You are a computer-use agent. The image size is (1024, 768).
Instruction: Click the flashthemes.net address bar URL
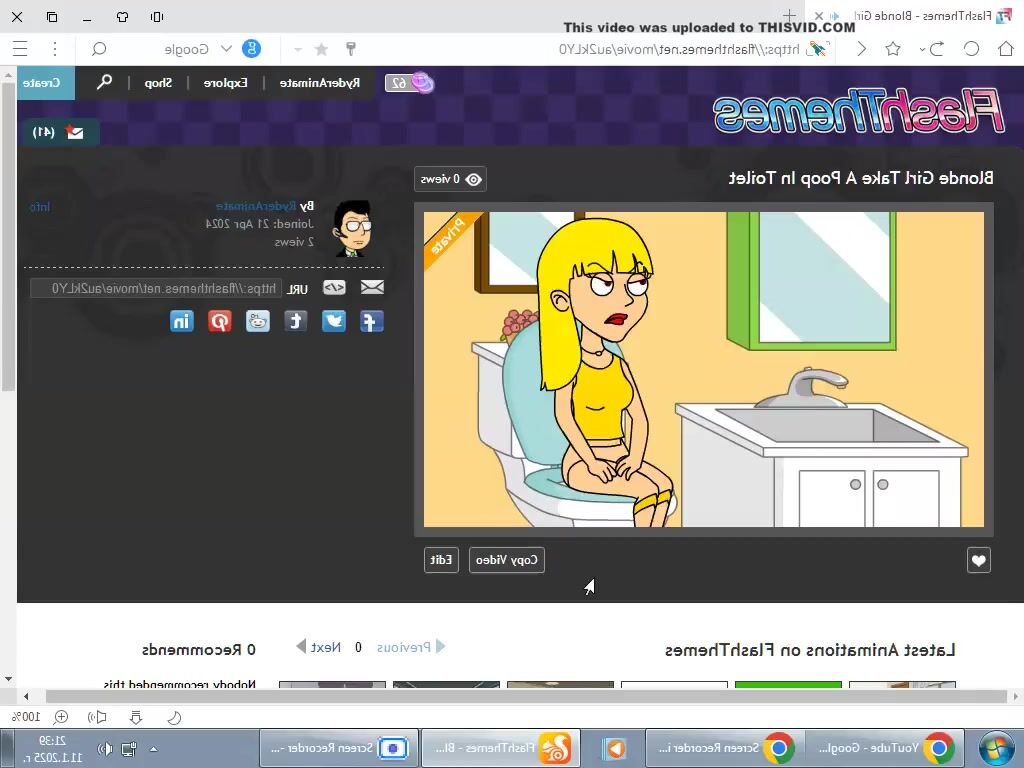coord(679,49)
